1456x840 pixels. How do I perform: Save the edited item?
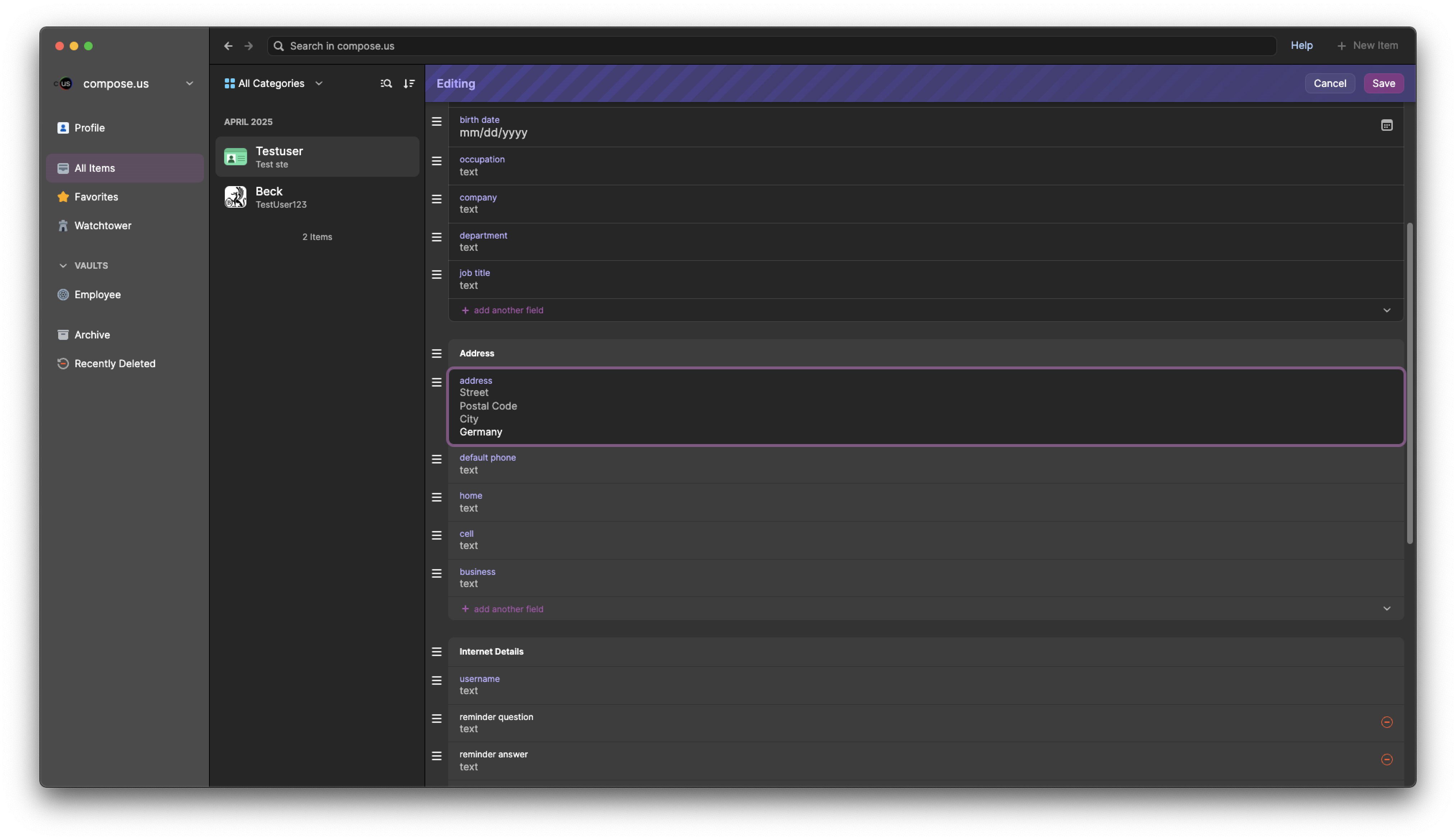coord(1383,83)
